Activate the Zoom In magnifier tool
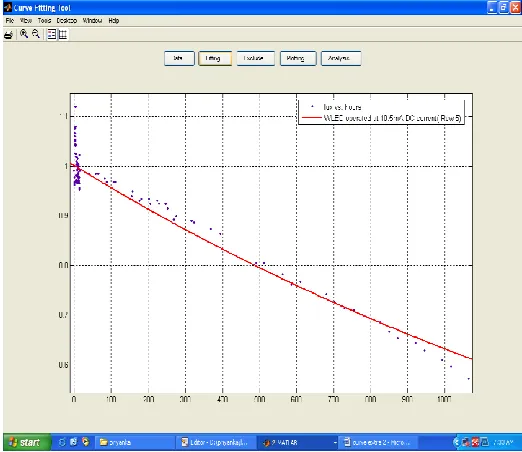Screen dimensions: 522x452 24,34
